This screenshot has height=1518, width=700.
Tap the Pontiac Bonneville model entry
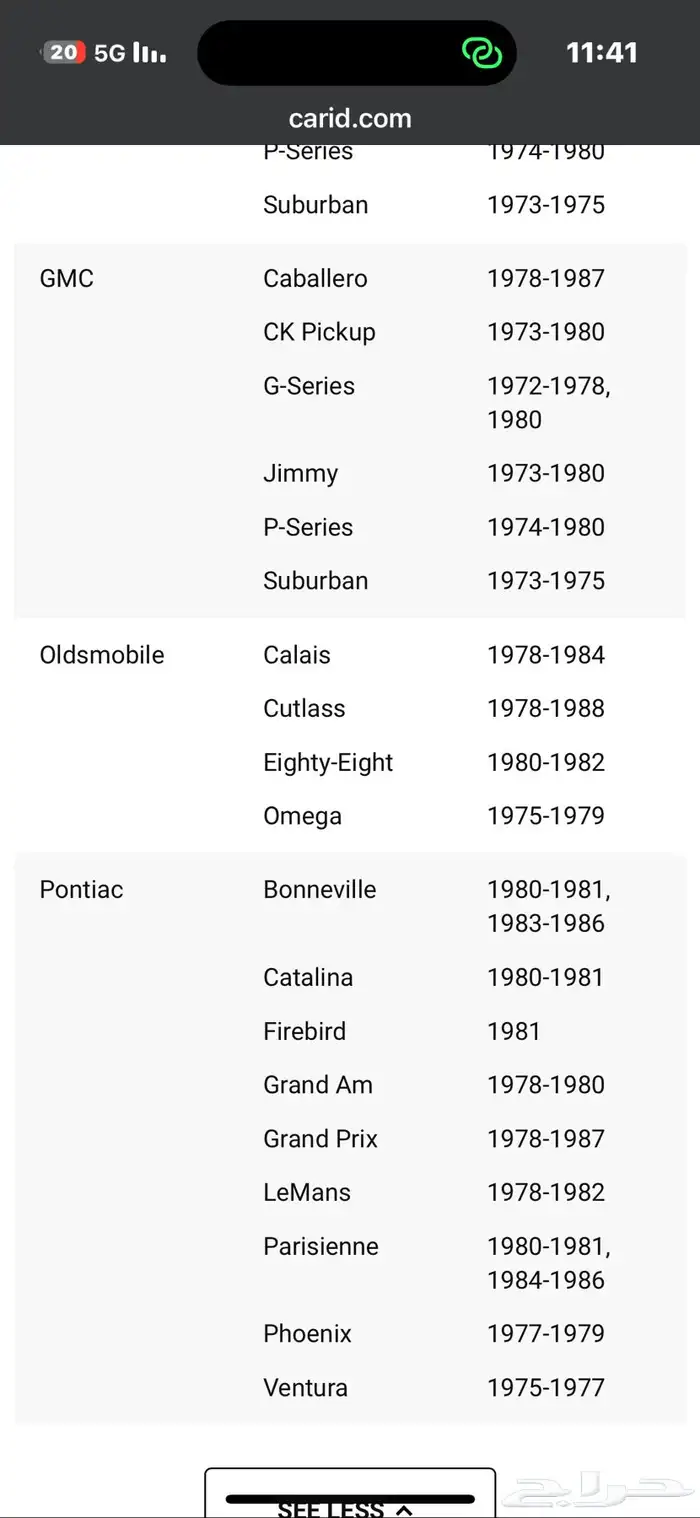point(320,889)
